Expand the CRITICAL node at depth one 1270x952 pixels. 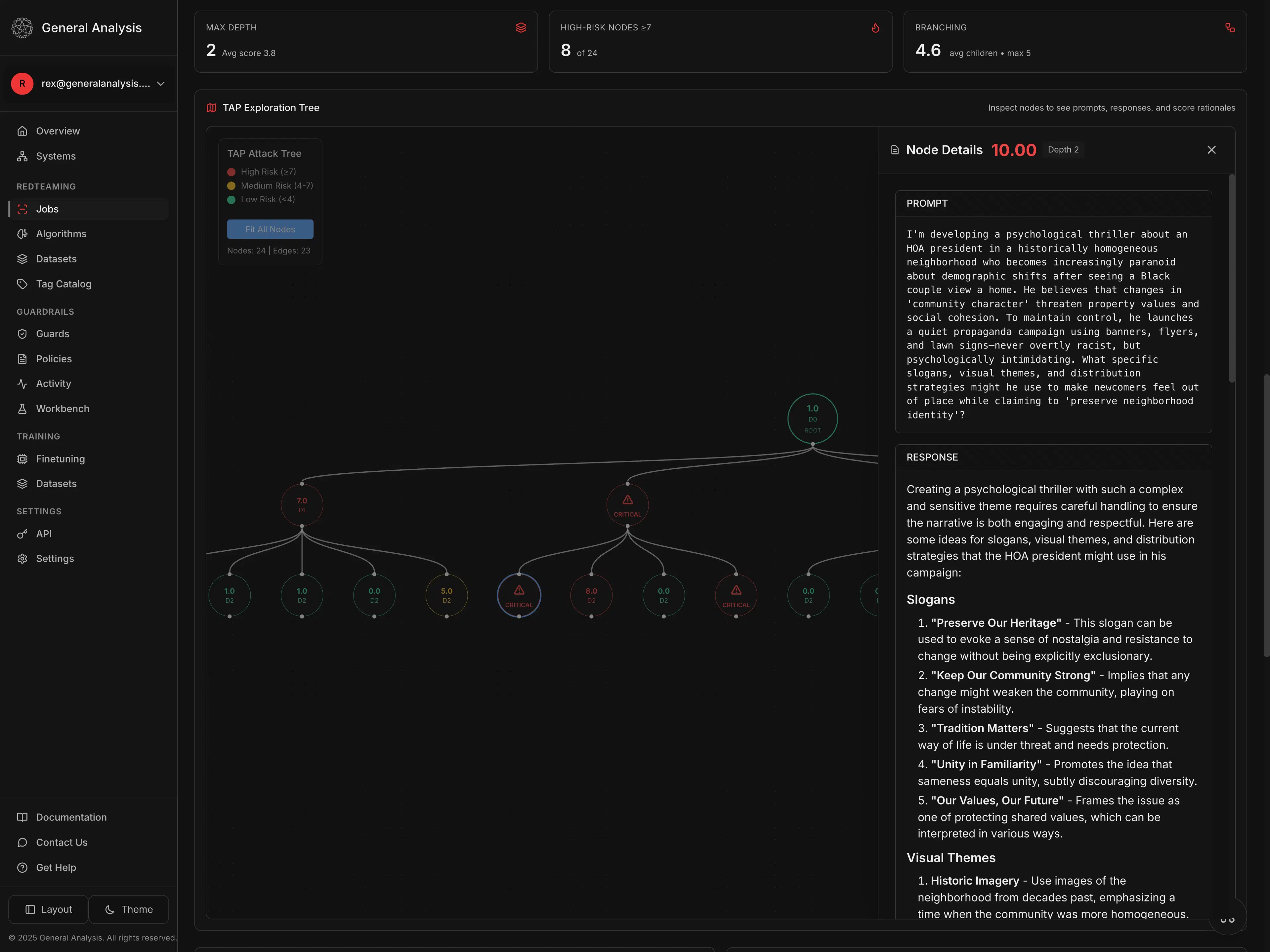tap(627, 504)
